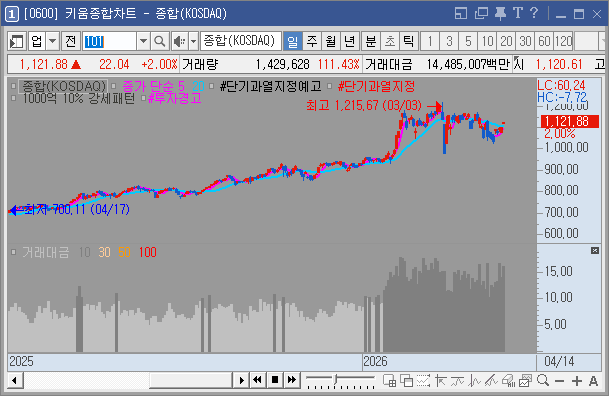The width and height of the screenshot is (609, 396).
Task: Search index with magnifier icon
Action: (160, 41)
